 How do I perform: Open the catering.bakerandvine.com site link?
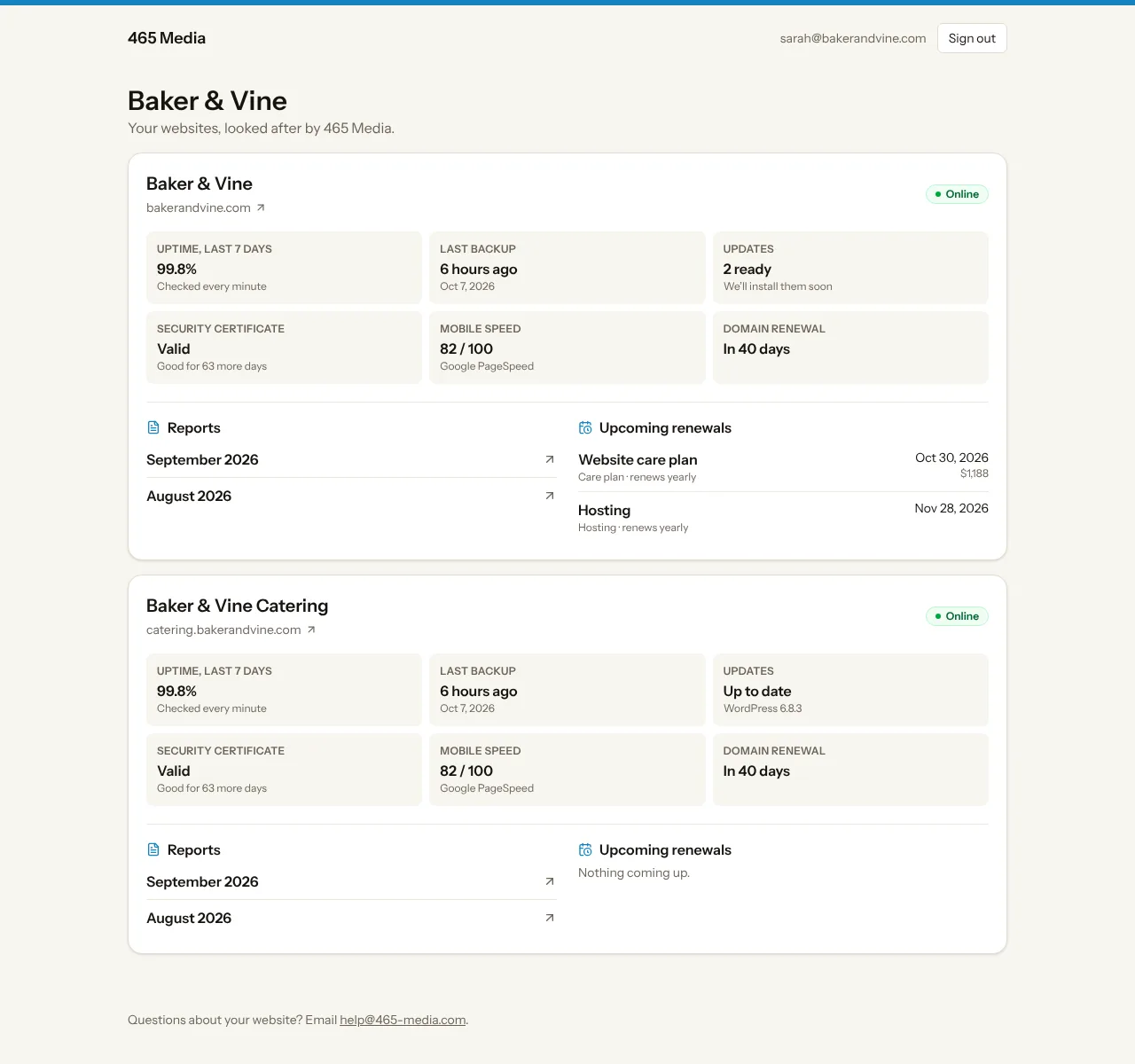(231, 630)
